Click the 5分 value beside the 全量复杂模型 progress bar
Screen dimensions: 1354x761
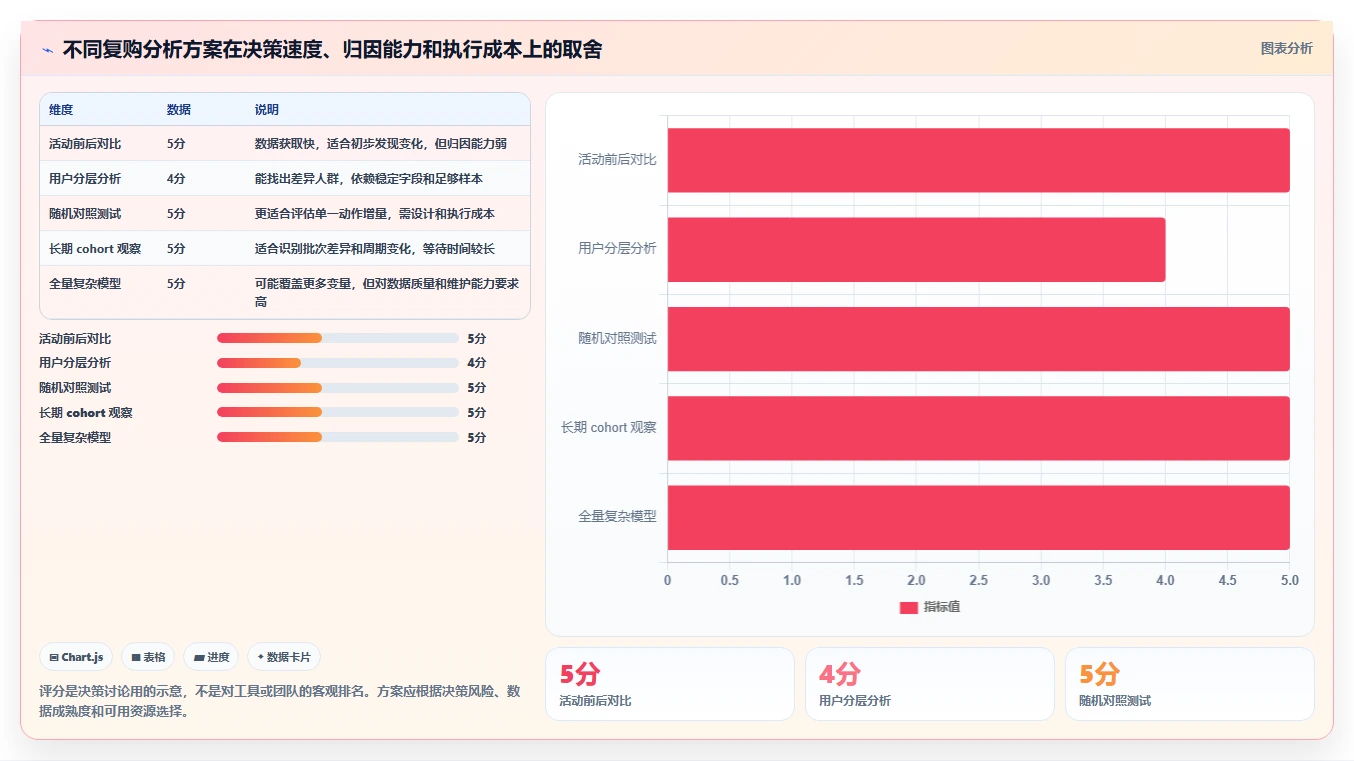[x=477, y=438]
